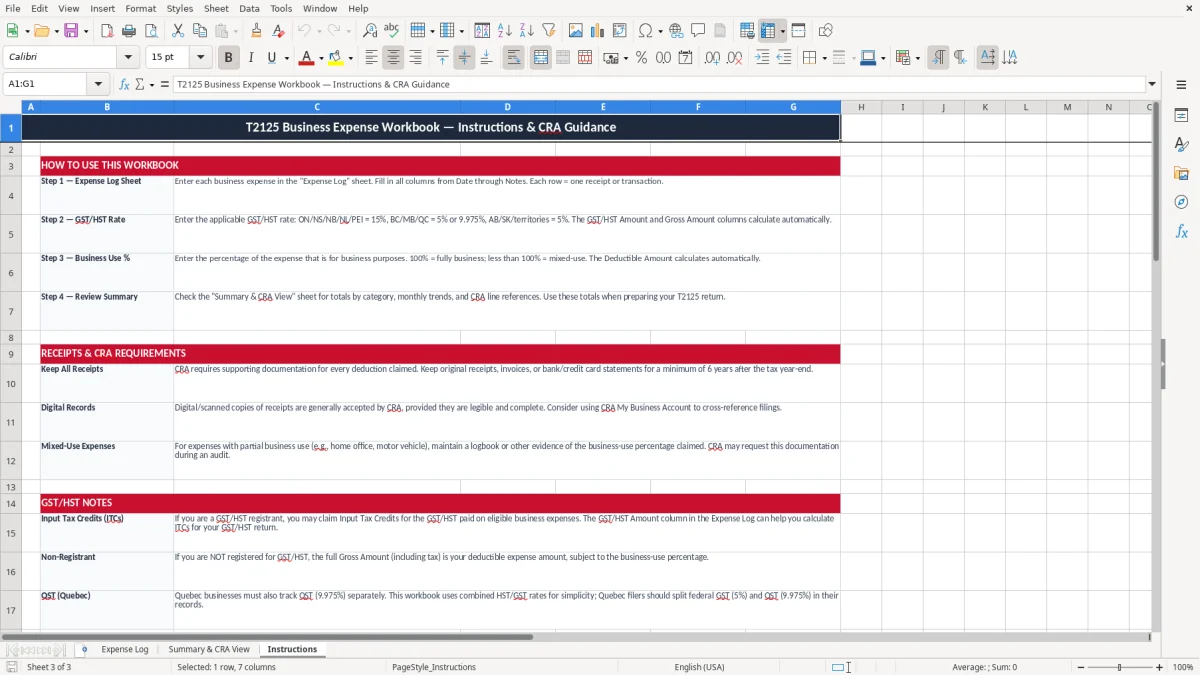Open the Function Wizard next to Name Box
The width and height of the screenshot is (1200, 675).
point(124,84)
